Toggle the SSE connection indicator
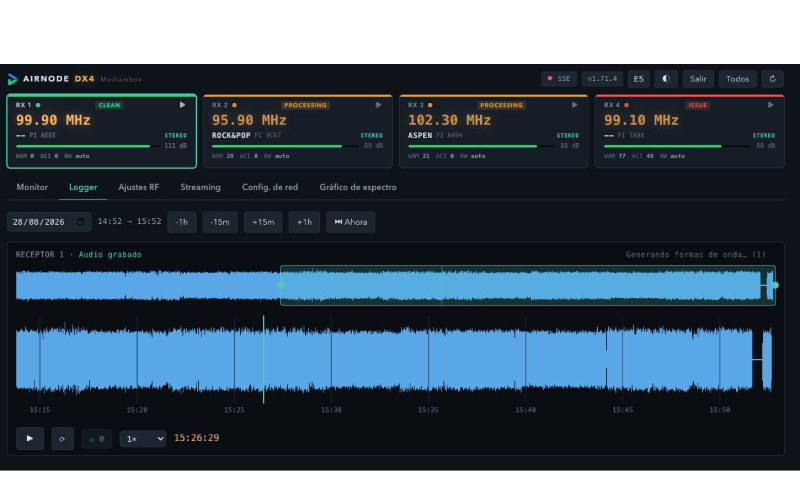This screenshot has width=800, height=500. 559,79
